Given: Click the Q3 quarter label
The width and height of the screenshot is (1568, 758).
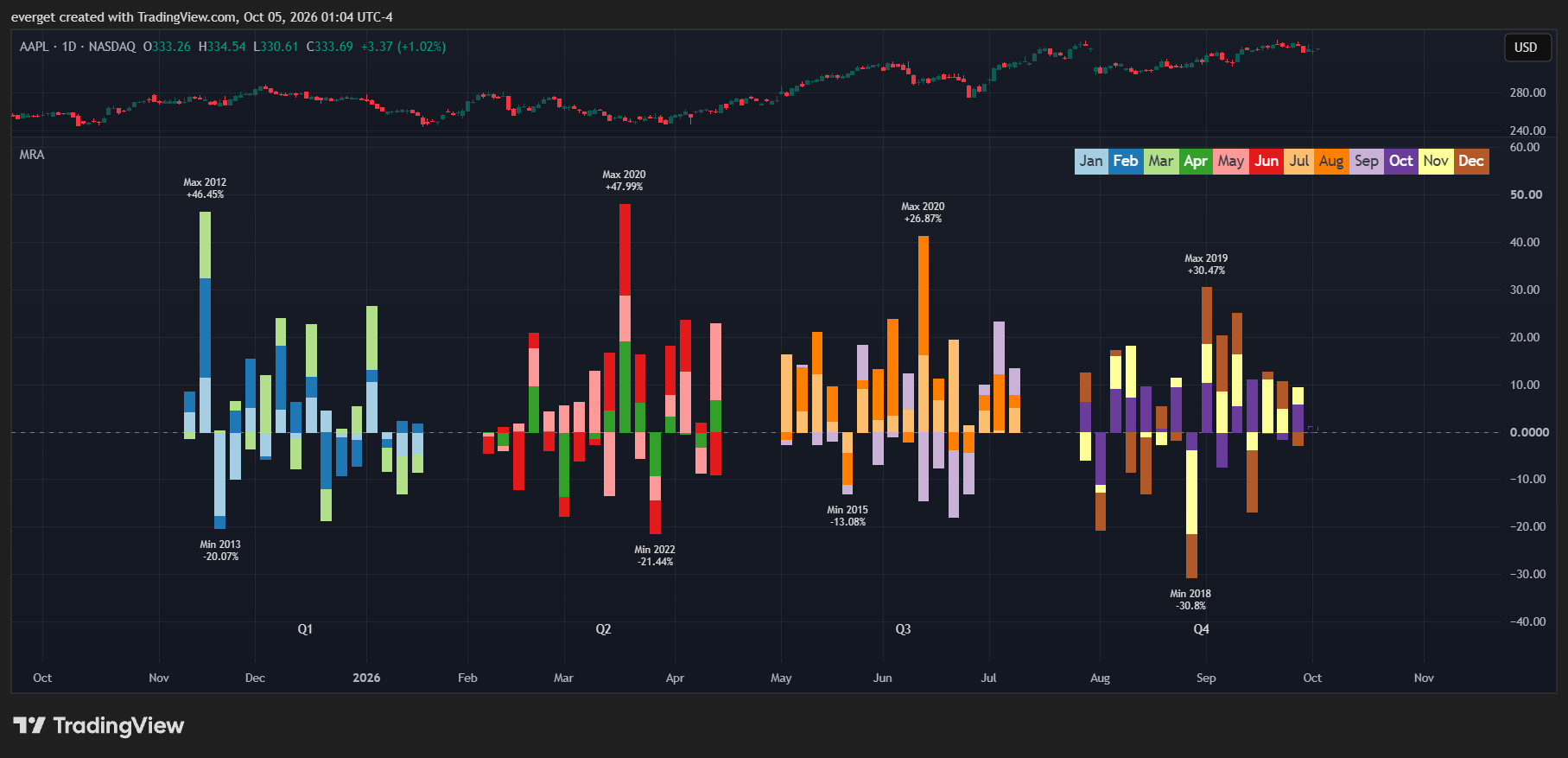Looking at the screenshot, I should point(903,629).
